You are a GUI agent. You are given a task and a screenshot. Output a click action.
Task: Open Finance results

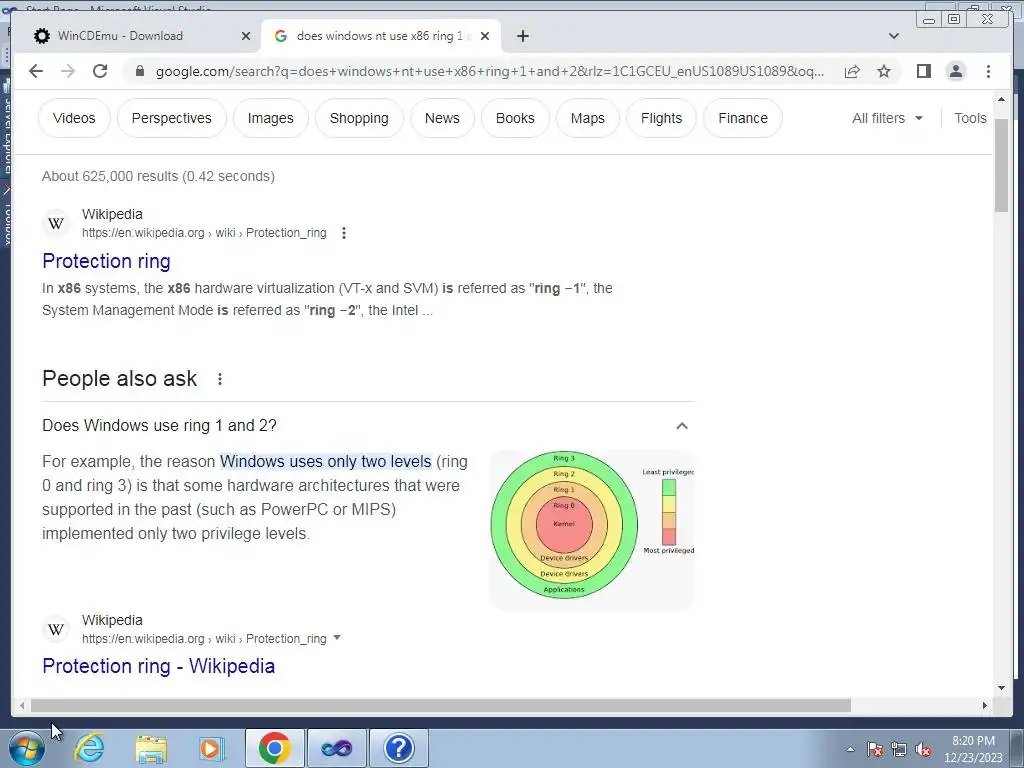click(x=743, y=118)
